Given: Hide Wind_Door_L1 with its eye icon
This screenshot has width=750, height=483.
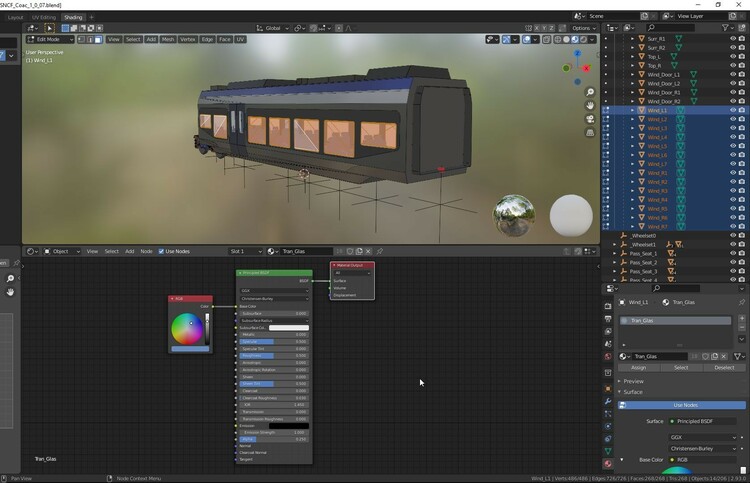Looking at the screenshot, I should point(732,75).
